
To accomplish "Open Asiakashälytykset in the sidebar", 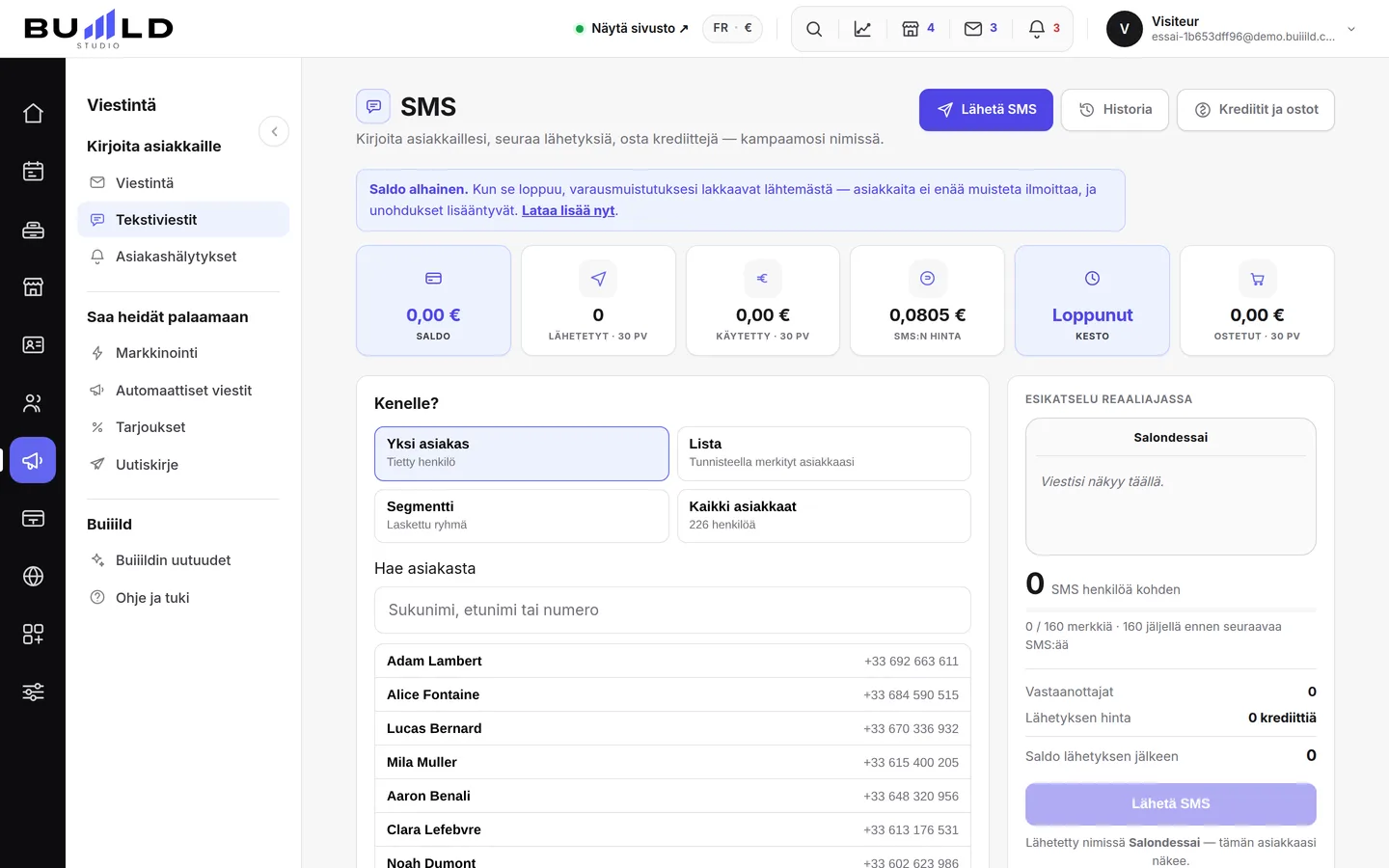I will [183, 256].
